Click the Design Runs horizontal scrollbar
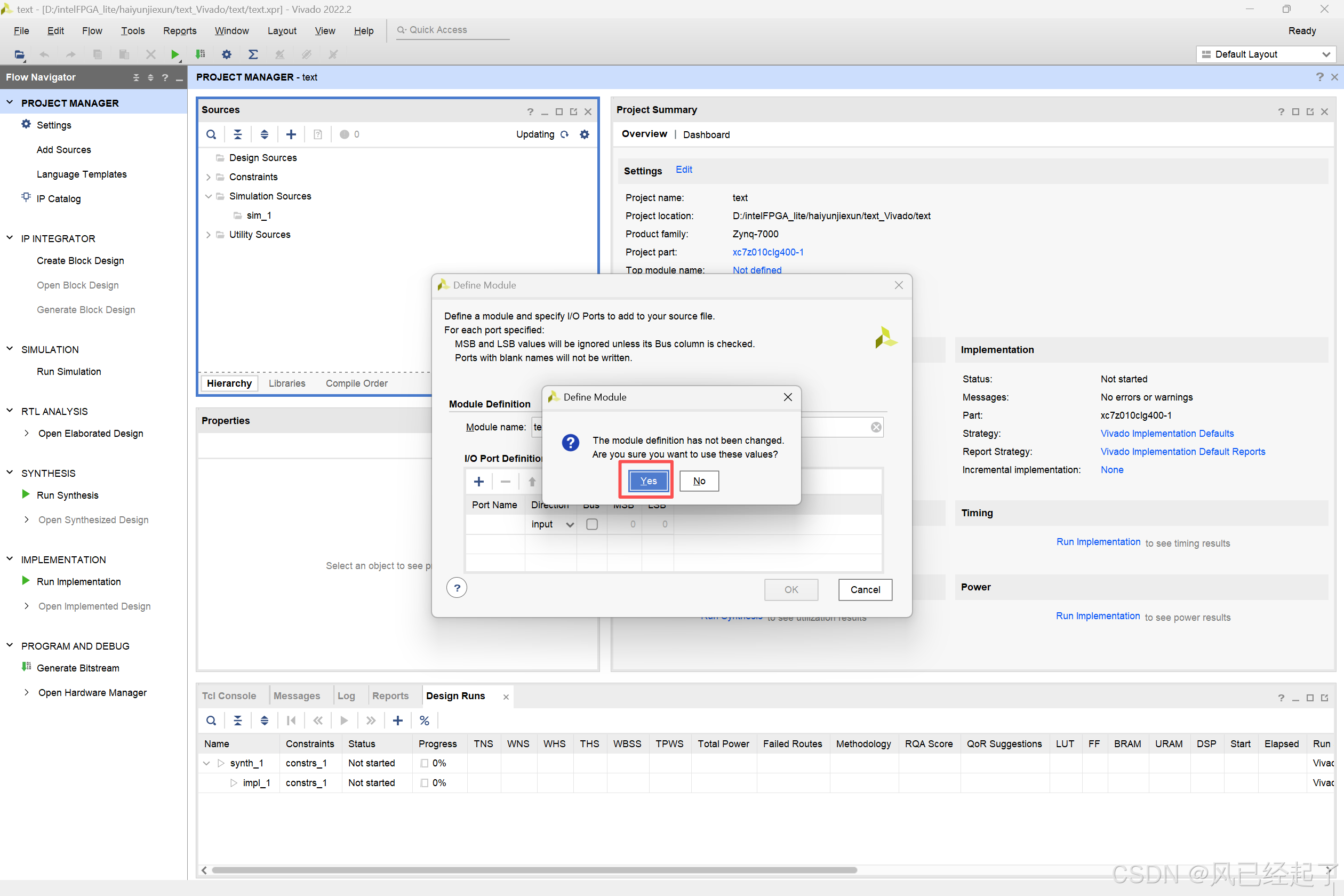 coord(534,870)
